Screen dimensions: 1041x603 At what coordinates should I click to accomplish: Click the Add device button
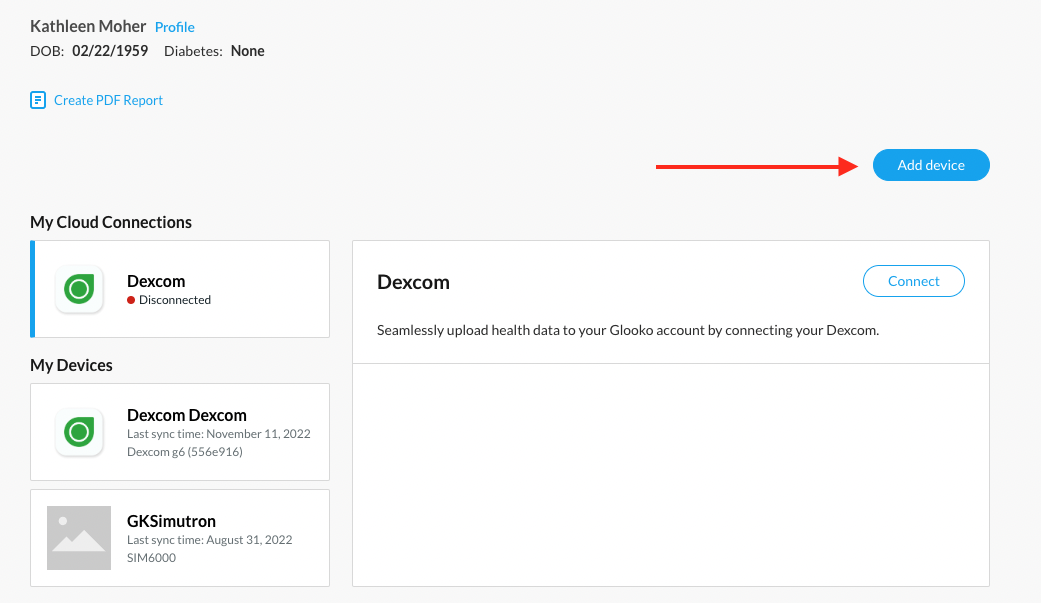pos(931,165)
